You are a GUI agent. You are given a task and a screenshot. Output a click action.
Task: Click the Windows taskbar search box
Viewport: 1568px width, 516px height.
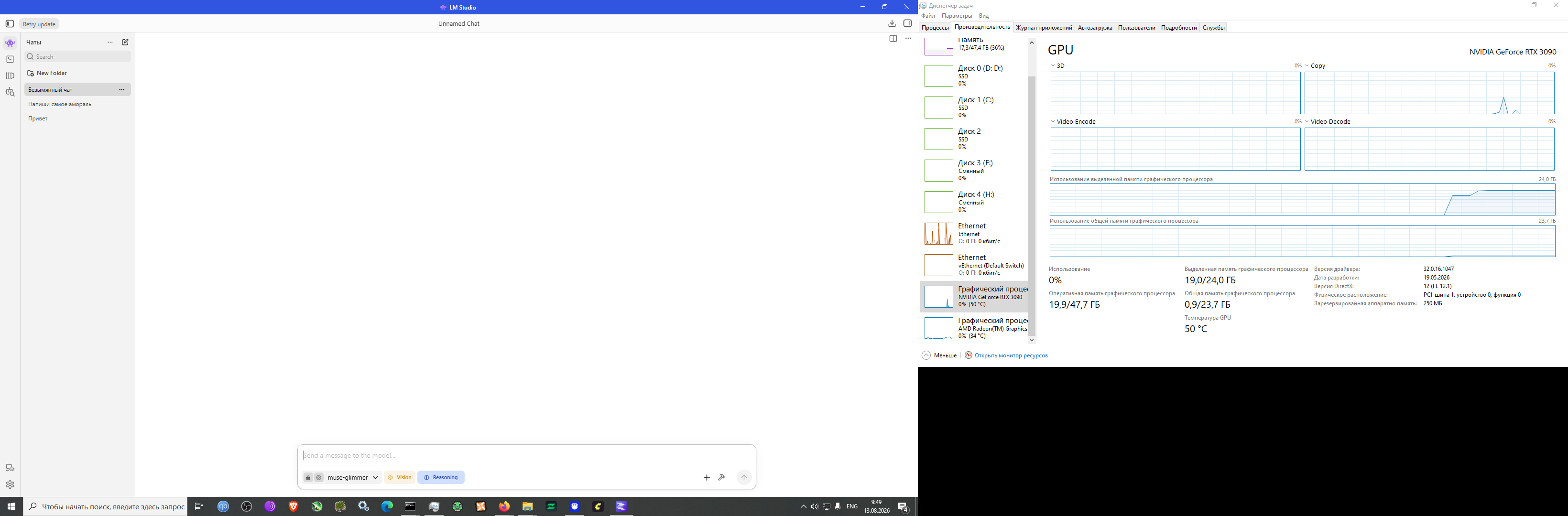pyautogui.click(x=105, y=506)
